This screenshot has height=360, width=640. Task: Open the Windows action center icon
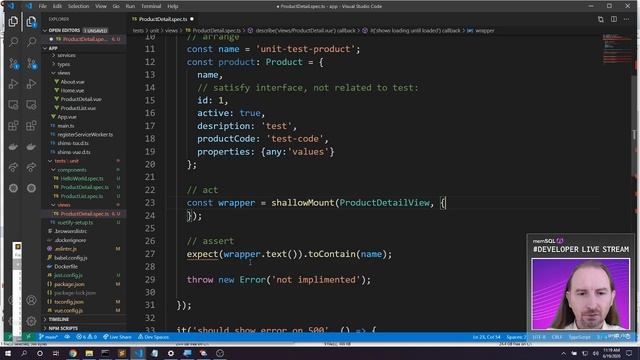[x=629, y=353]
